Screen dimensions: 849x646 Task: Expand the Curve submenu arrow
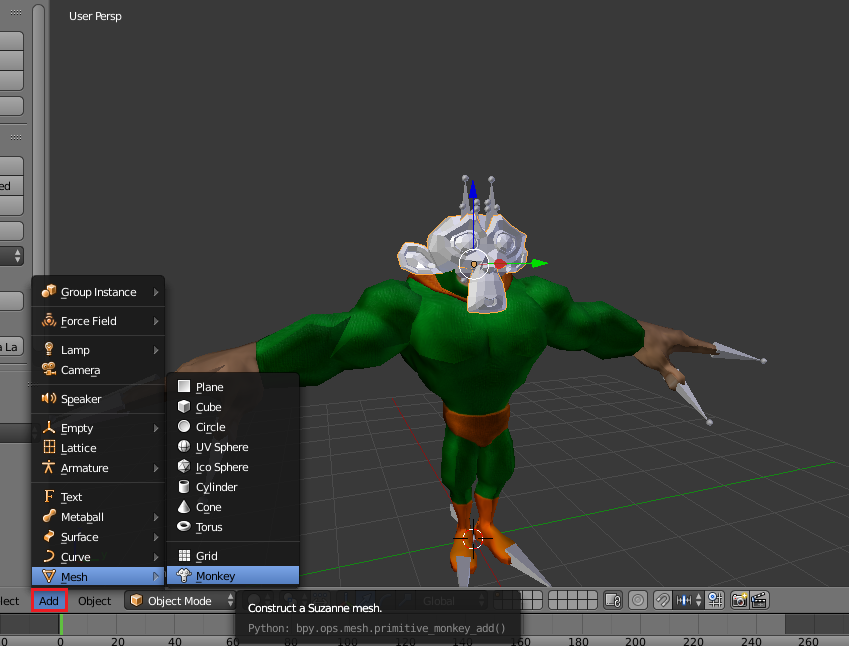(156, 557)
